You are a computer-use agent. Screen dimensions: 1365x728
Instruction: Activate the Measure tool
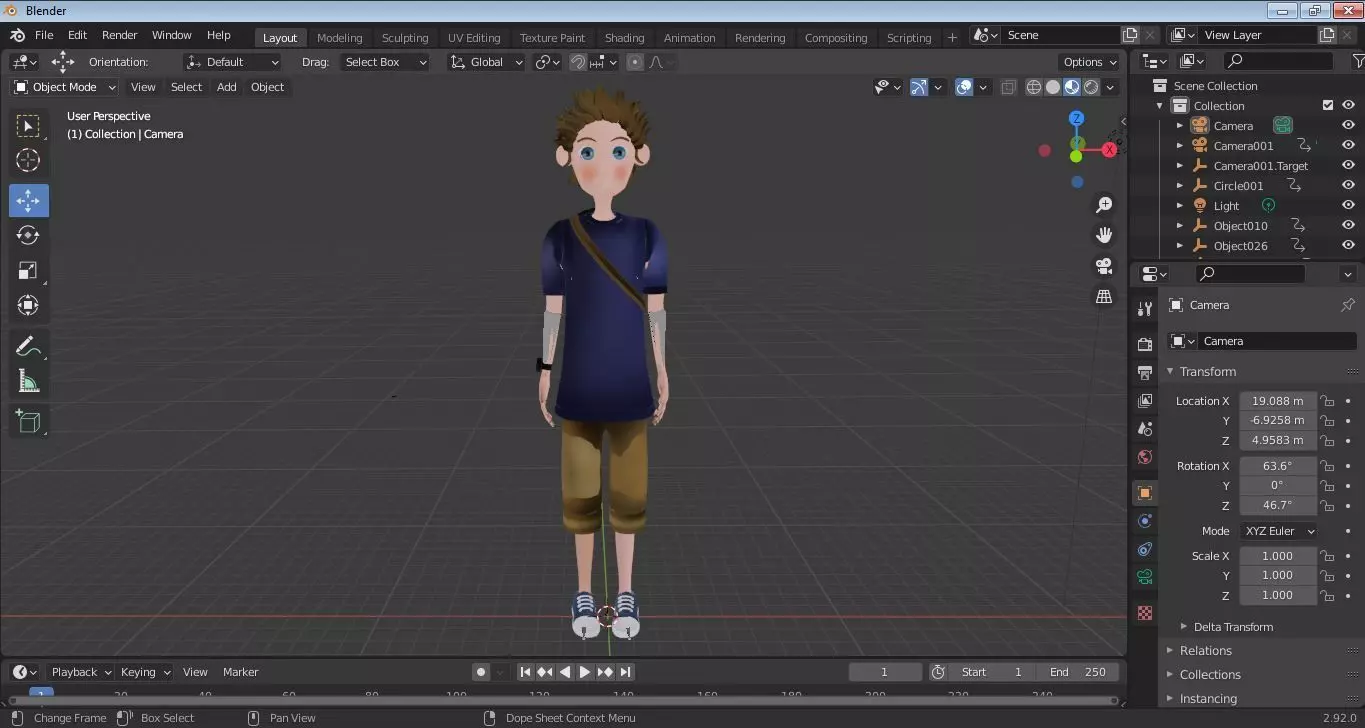point(29,381)
